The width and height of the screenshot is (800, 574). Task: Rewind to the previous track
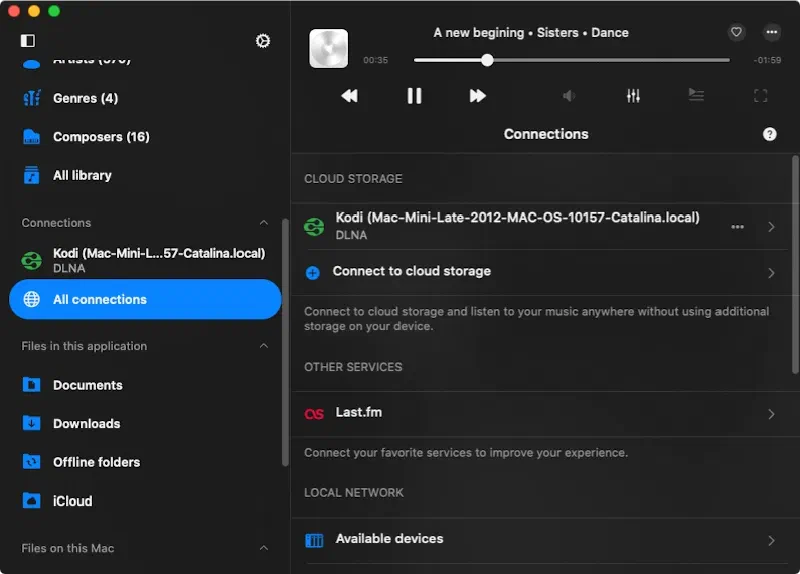(x=349, y=96)
